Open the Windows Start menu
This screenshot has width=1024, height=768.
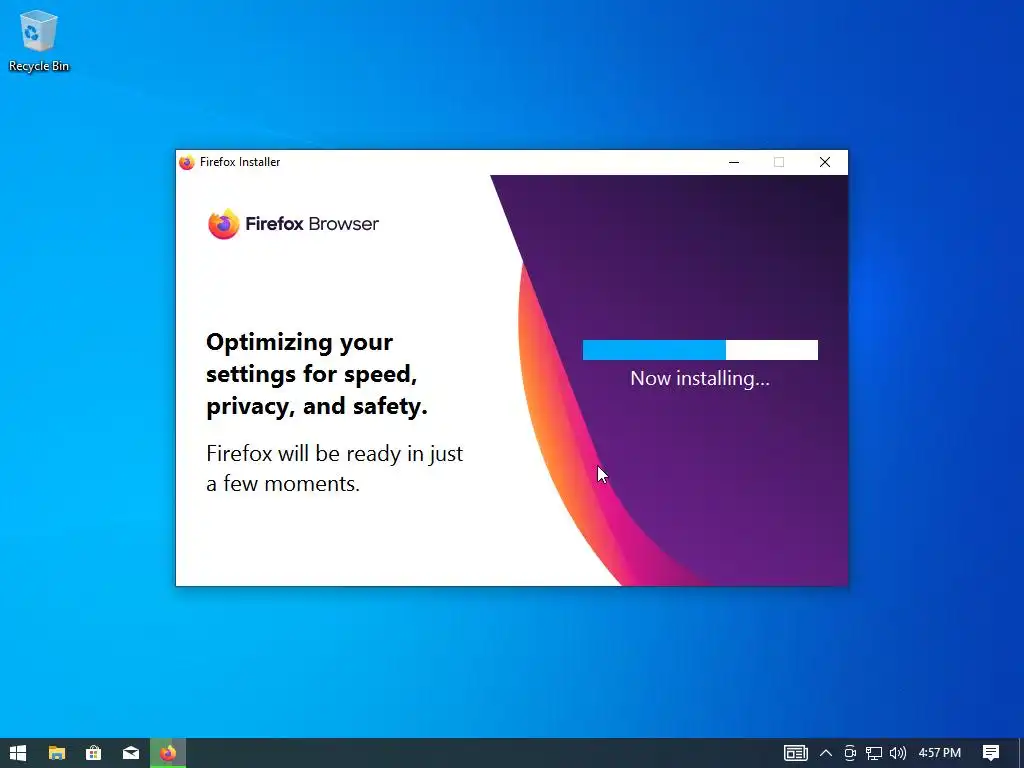[x=18, y=753]
